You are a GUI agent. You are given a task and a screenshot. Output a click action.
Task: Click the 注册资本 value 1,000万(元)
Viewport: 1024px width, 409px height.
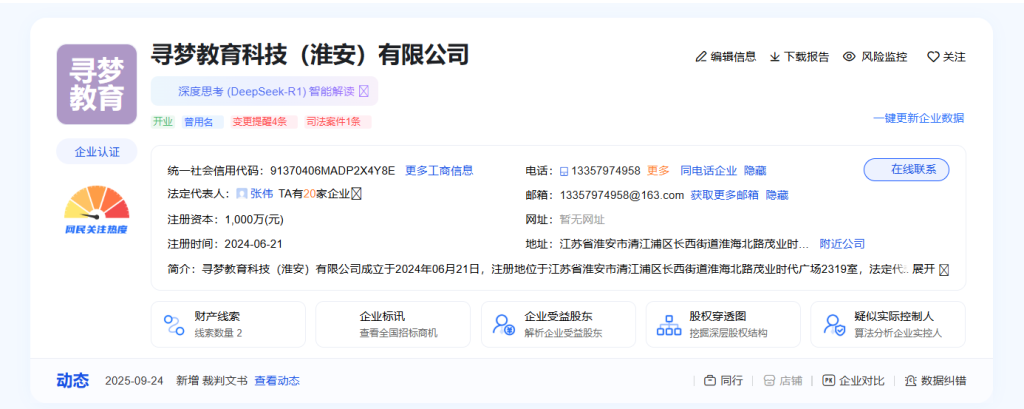tap(254, 219)
